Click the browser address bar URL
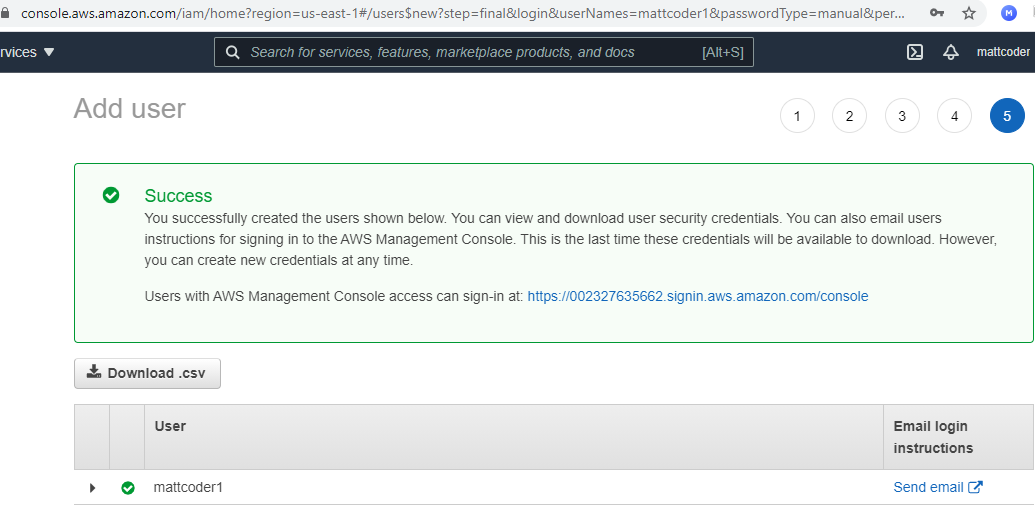 pyautogui.click(x=462, y=13)
